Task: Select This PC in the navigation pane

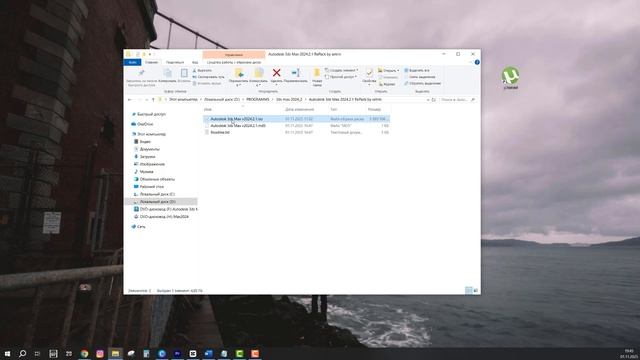Action: pos(151,134)
